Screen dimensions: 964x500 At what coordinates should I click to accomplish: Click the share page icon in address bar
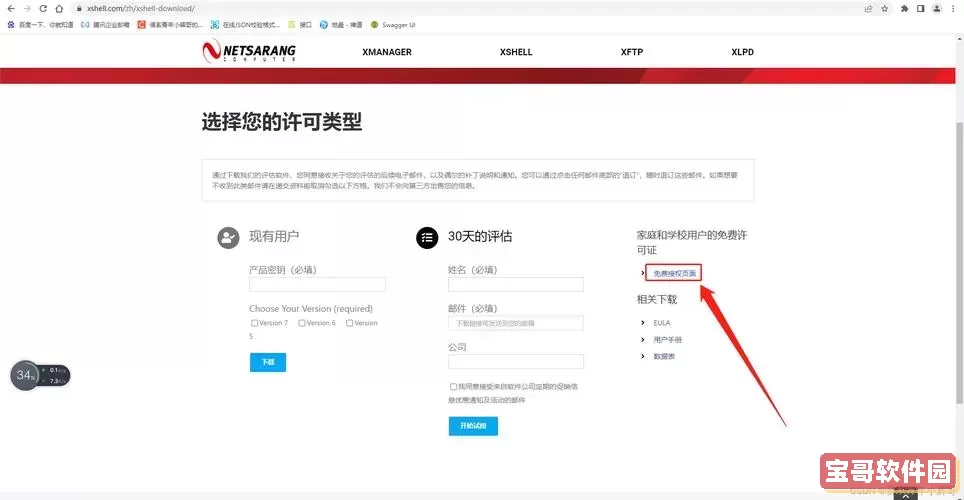click(x=868, y=9)
